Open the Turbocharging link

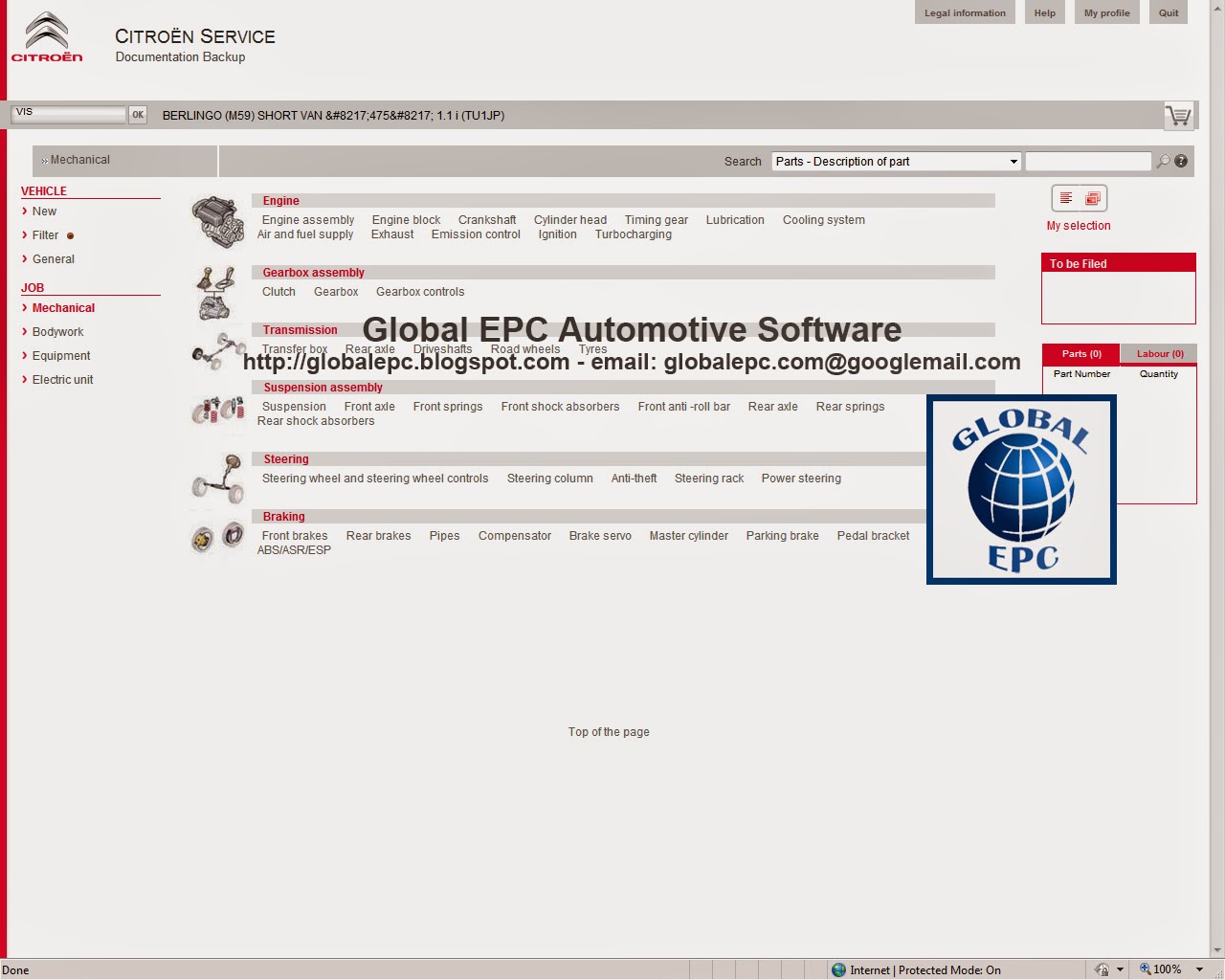pos(634,234)
